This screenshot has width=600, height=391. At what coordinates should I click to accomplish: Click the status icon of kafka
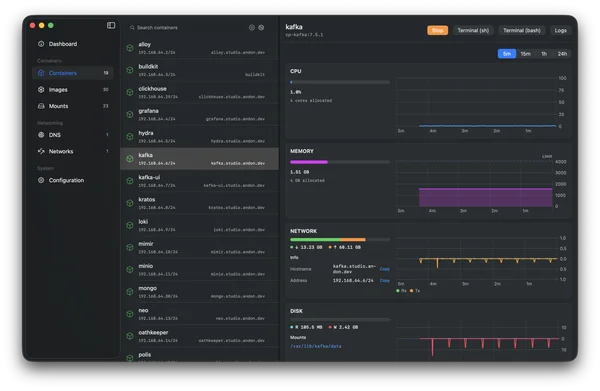pyautogui.click(x=130, y=159)
